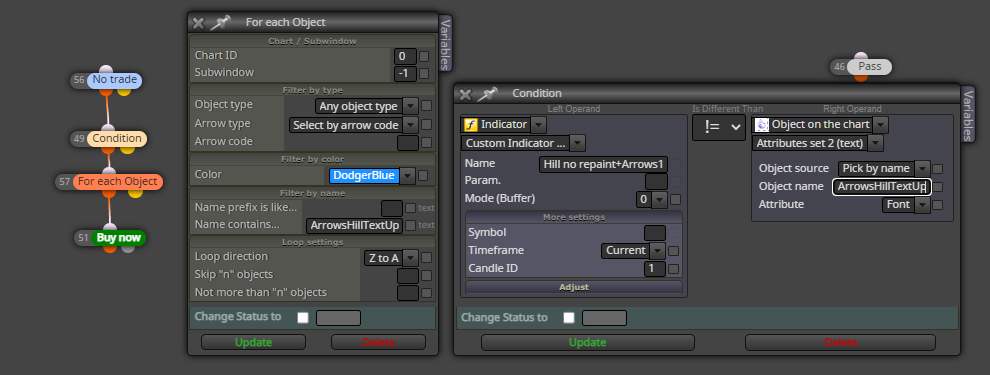Toggle the Chart ID checkbox
This screenshot has height=375, width=990.
(424, 56)
